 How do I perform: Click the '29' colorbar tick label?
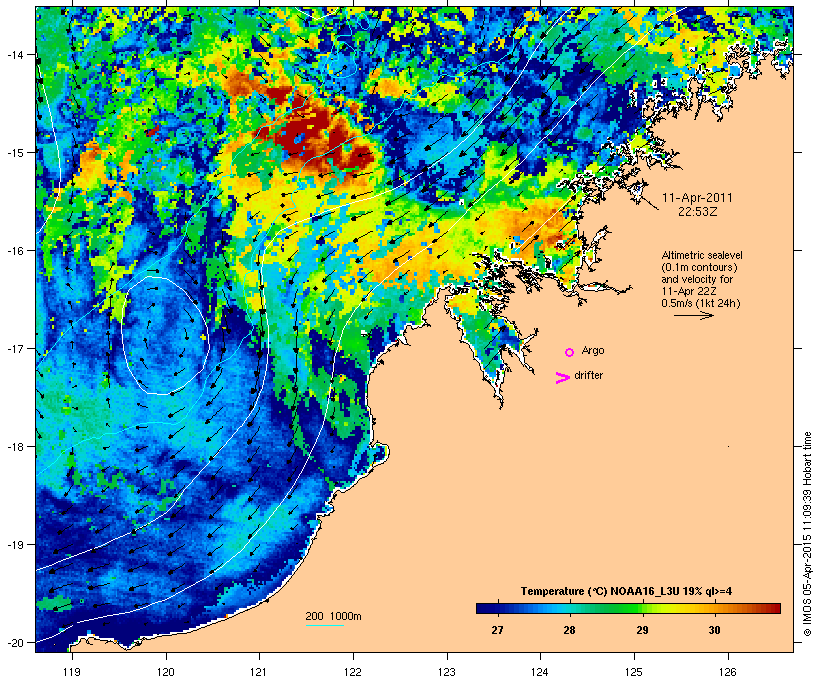pos(642,630)
